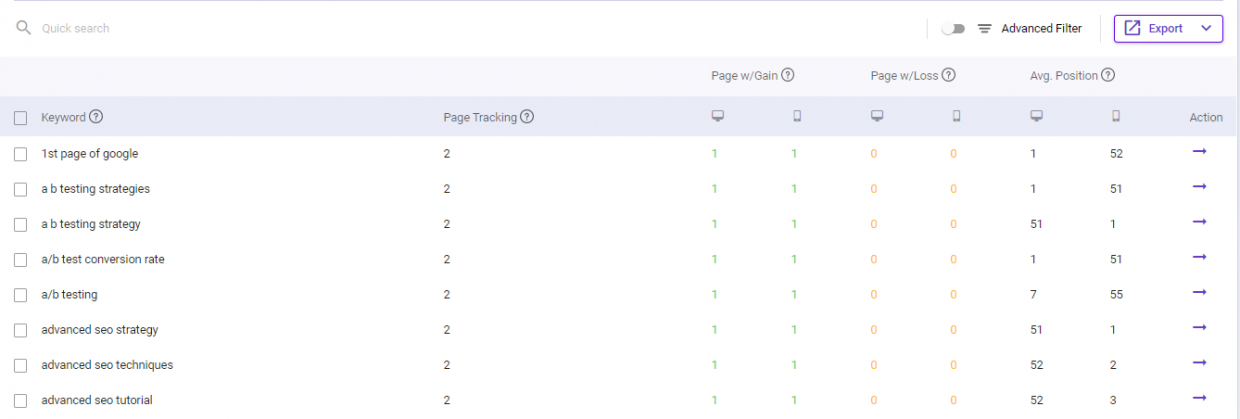This screenshot has width=1240, height=419.
Task: Click the Advanced Filter label
Action: point(1042,29)
